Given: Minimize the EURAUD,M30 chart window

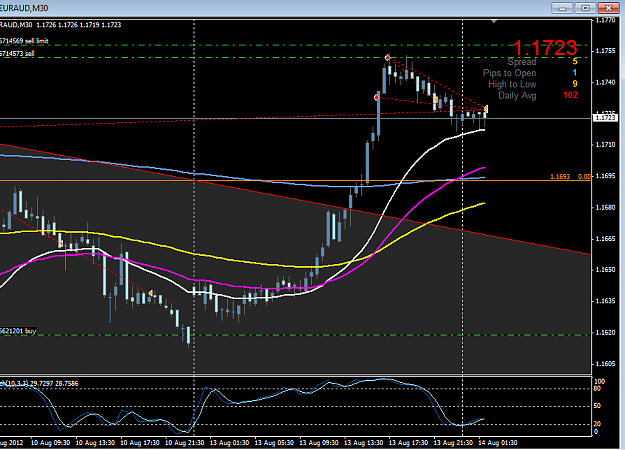Looking at the screenshot, I should click(562, 8).
